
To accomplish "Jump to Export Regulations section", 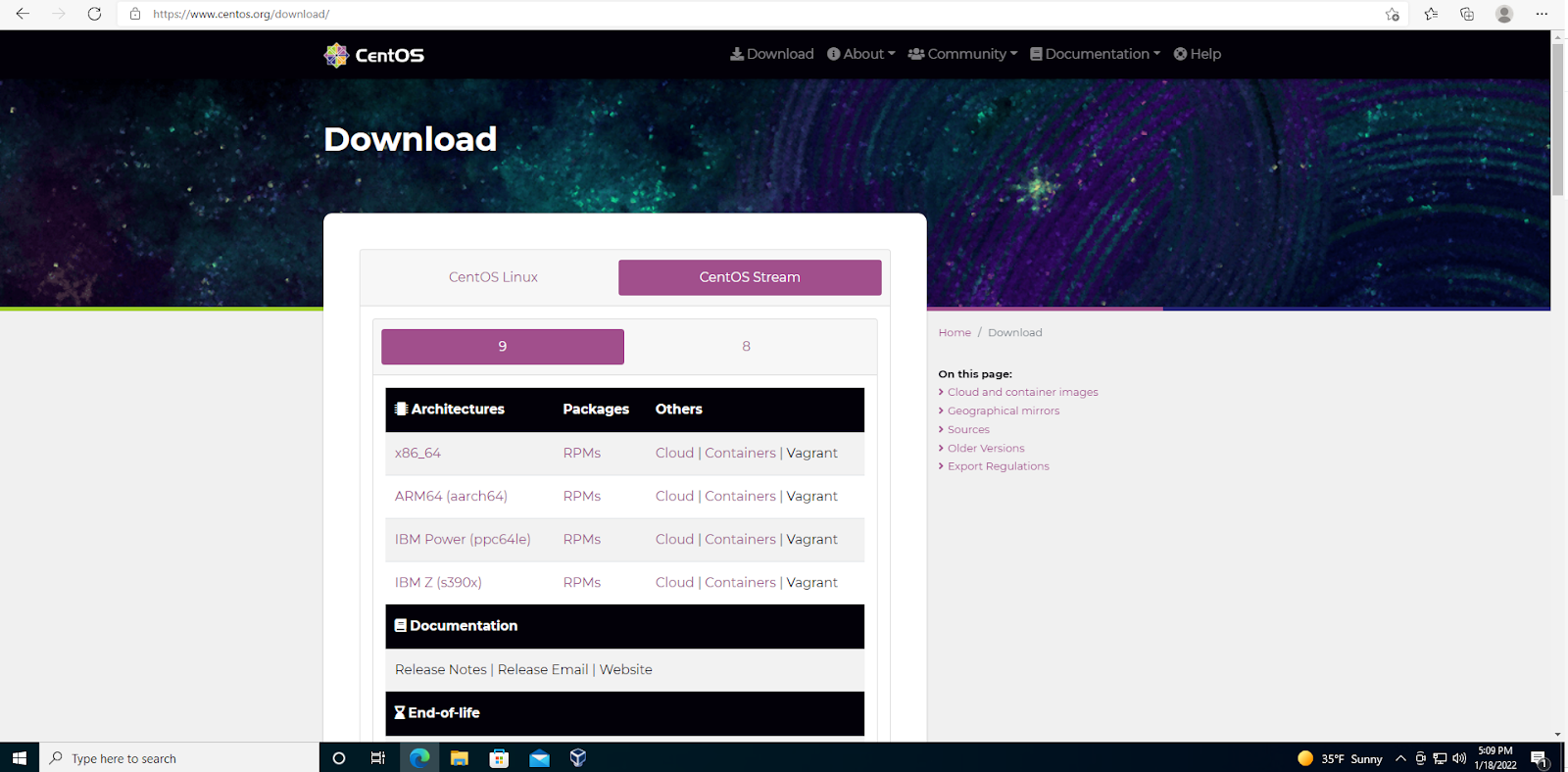I will [x=998, y=466].
